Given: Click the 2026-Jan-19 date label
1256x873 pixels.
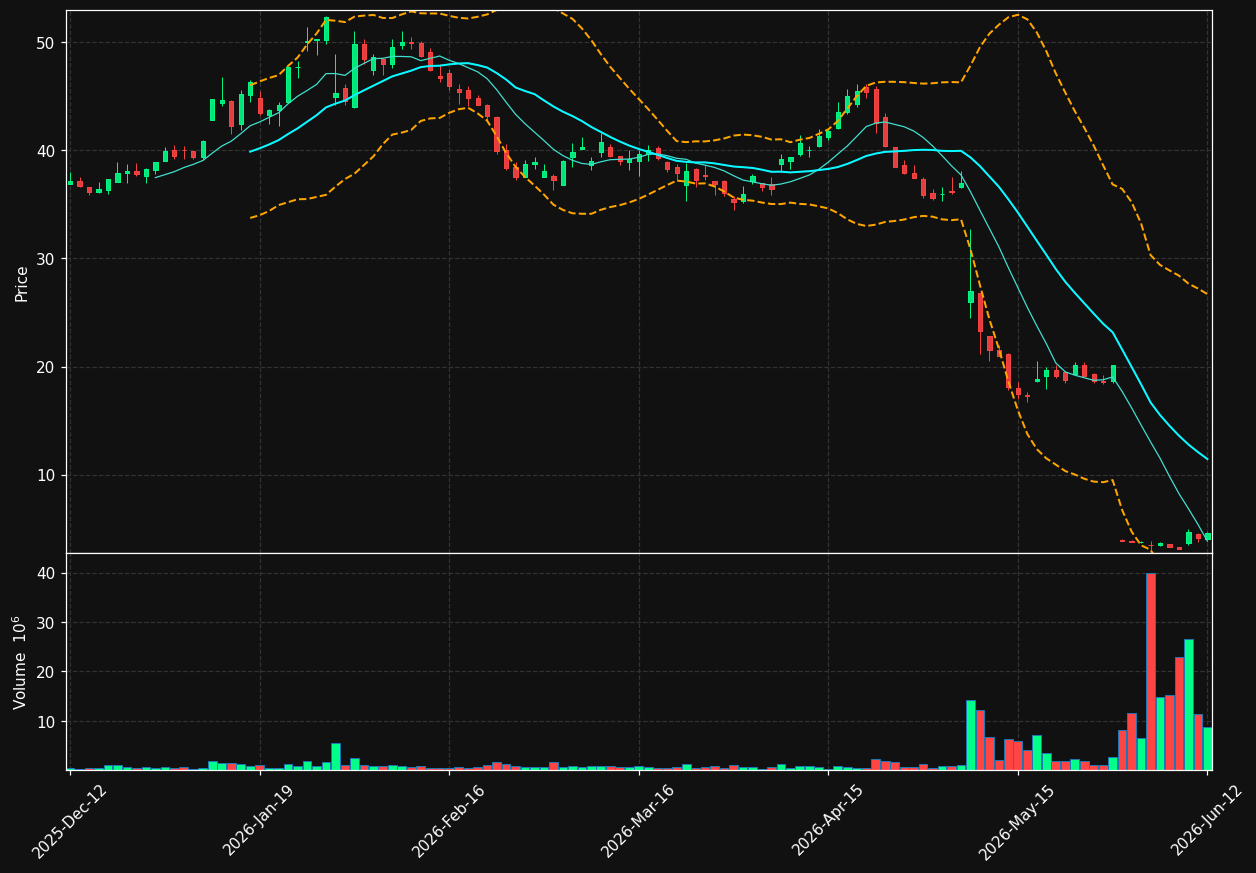Looking at the screenshot, I should coord(259,821).
